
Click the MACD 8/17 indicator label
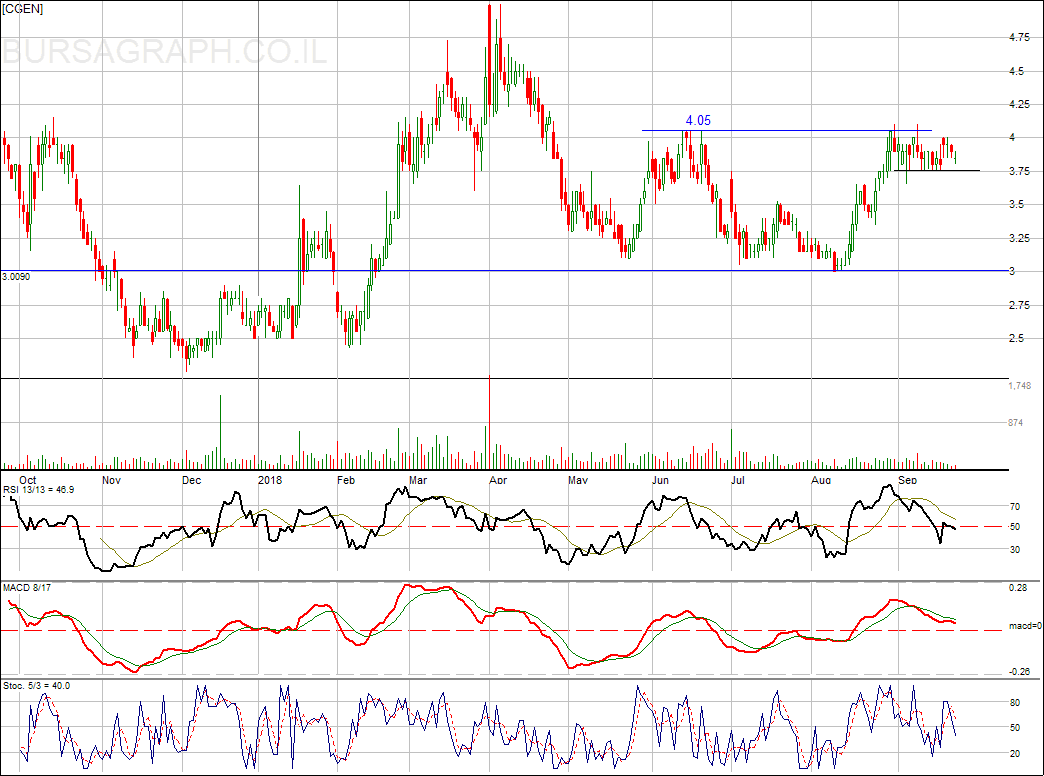pos(27,587)
